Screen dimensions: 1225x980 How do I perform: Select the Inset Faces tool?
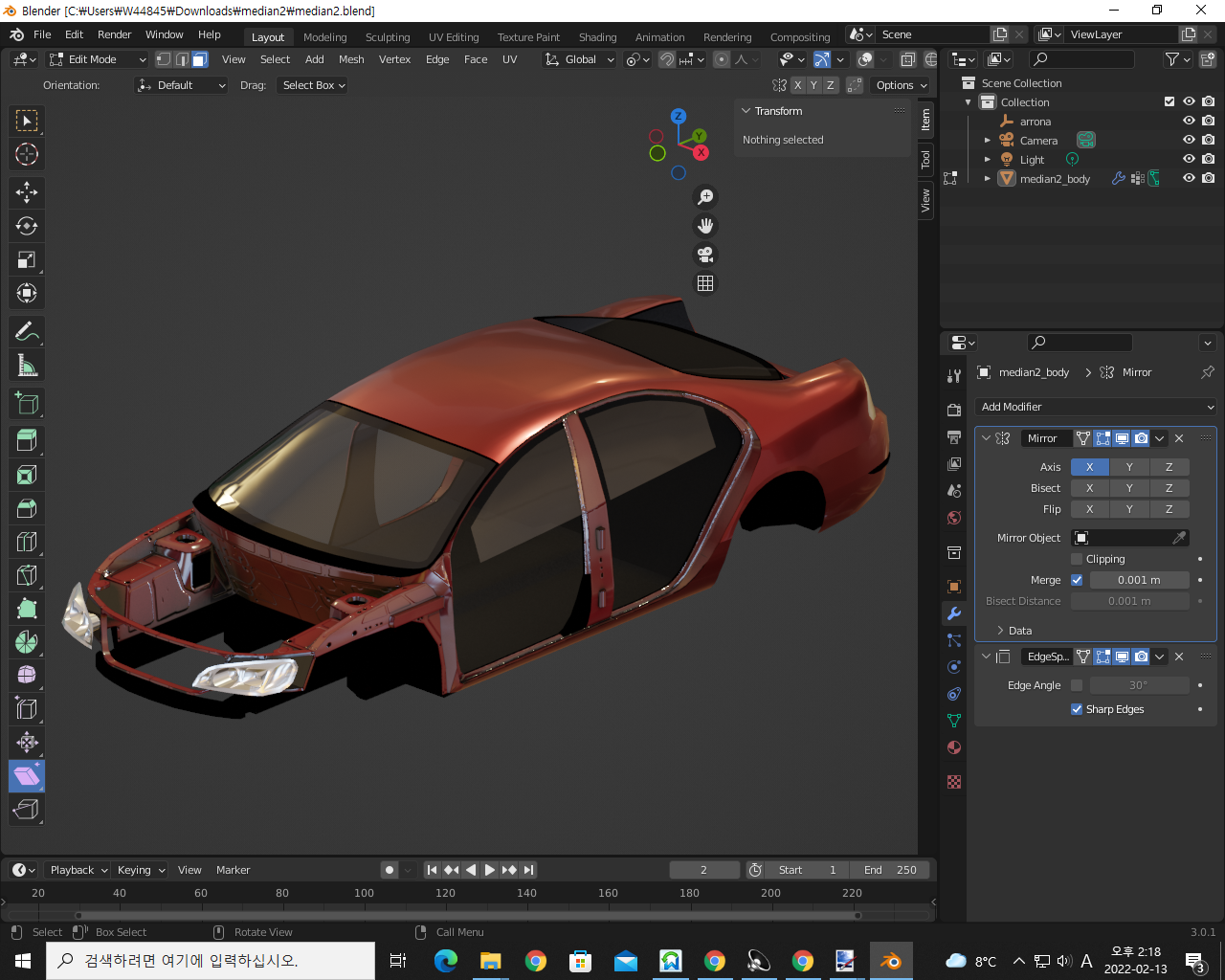click(x=27, y=475)
